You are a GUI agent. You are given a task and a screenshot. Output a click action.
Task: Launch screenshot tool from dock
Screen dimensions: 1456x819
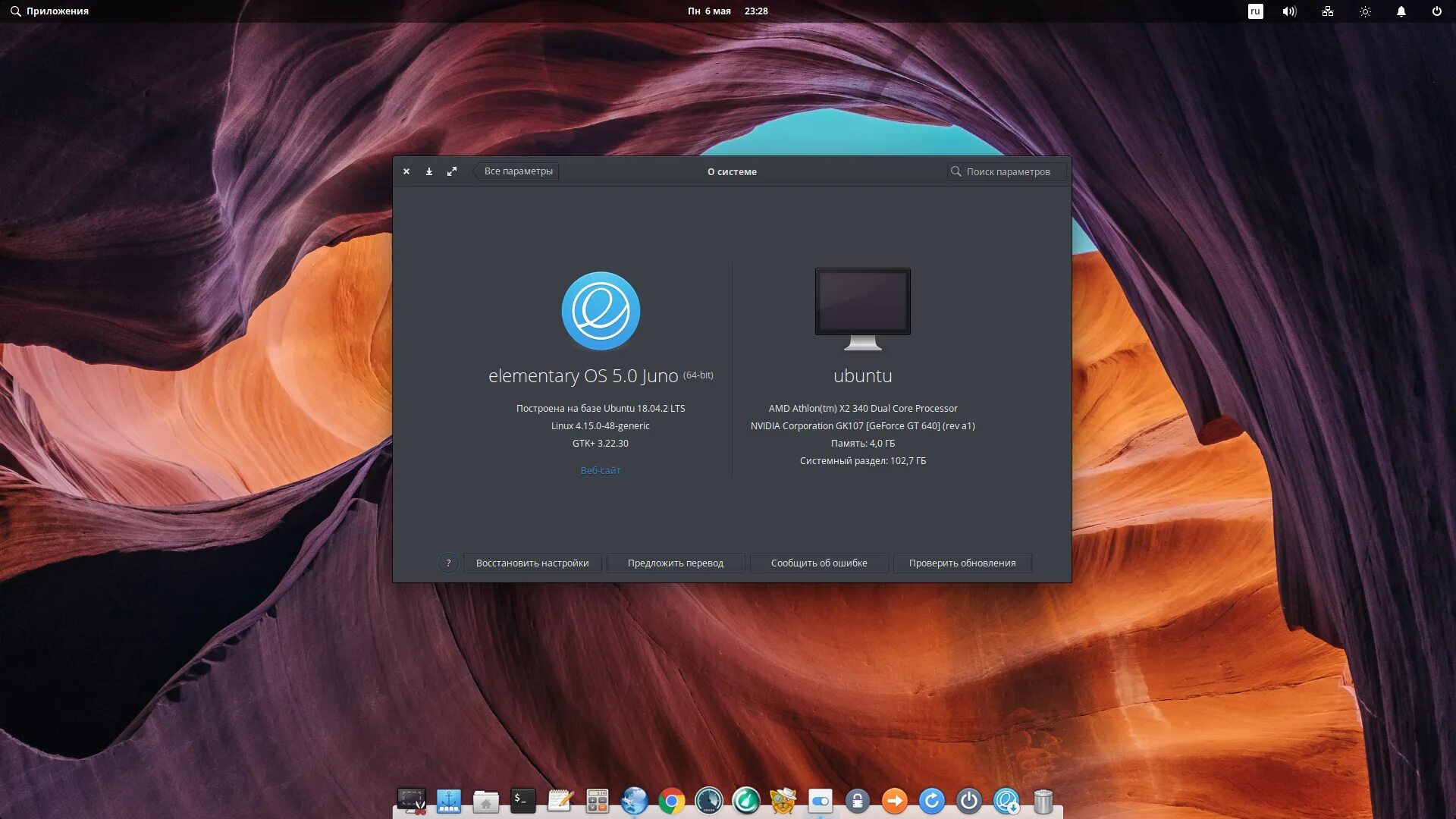tap(412, 800)
